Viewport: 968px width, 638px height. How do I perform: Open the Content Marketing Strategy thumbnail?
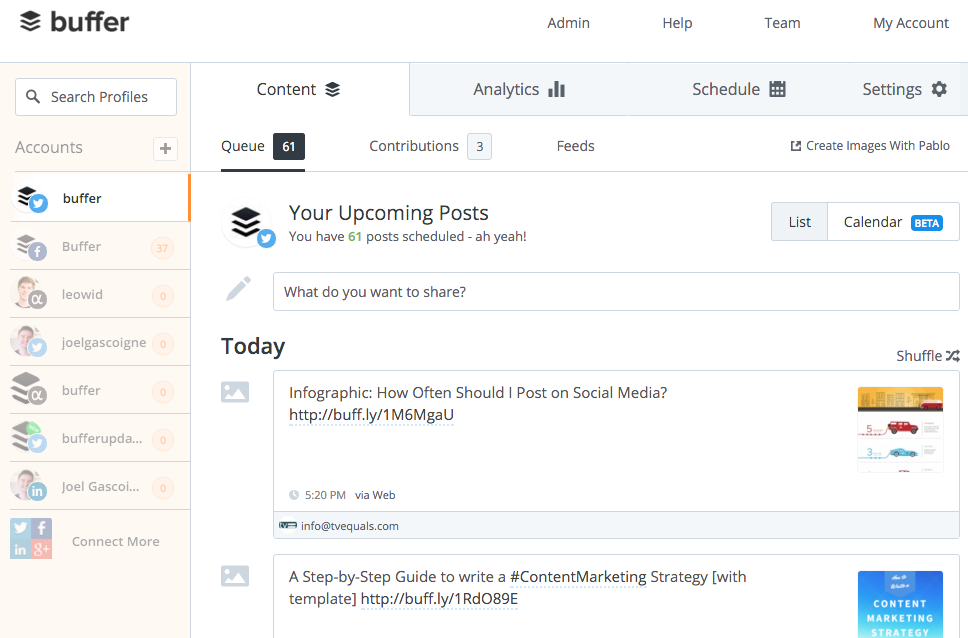[900, 604]
